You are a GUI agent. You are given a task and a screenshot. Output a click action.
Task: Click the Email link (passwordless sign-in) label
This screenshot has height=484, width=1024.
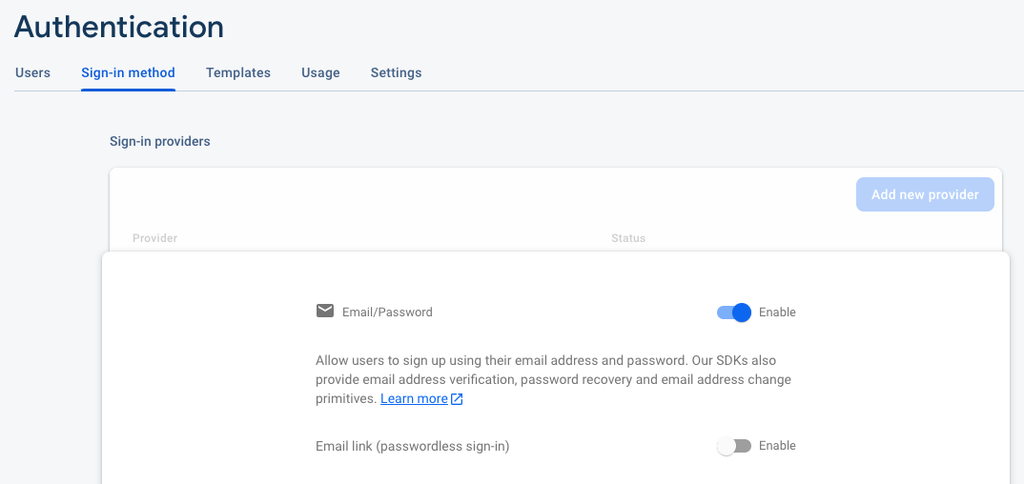point(412,446)
